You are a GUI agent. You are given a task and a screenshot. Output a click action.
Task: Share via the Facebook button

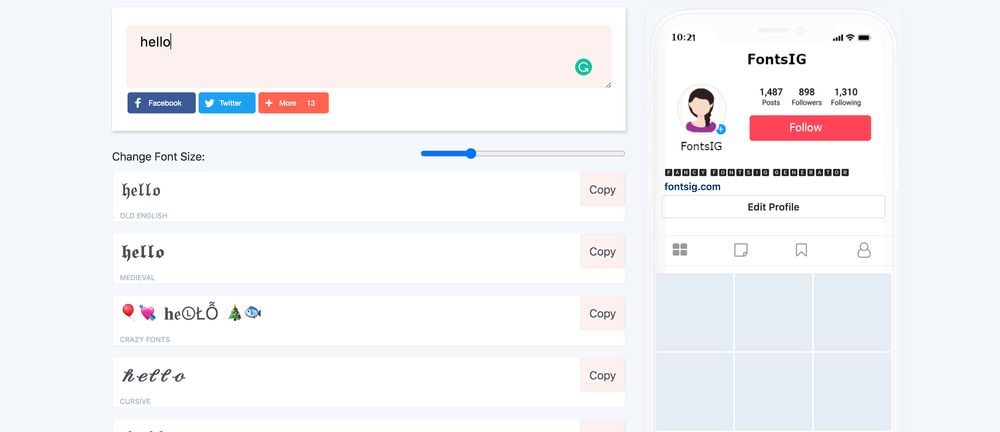[161, 103]
